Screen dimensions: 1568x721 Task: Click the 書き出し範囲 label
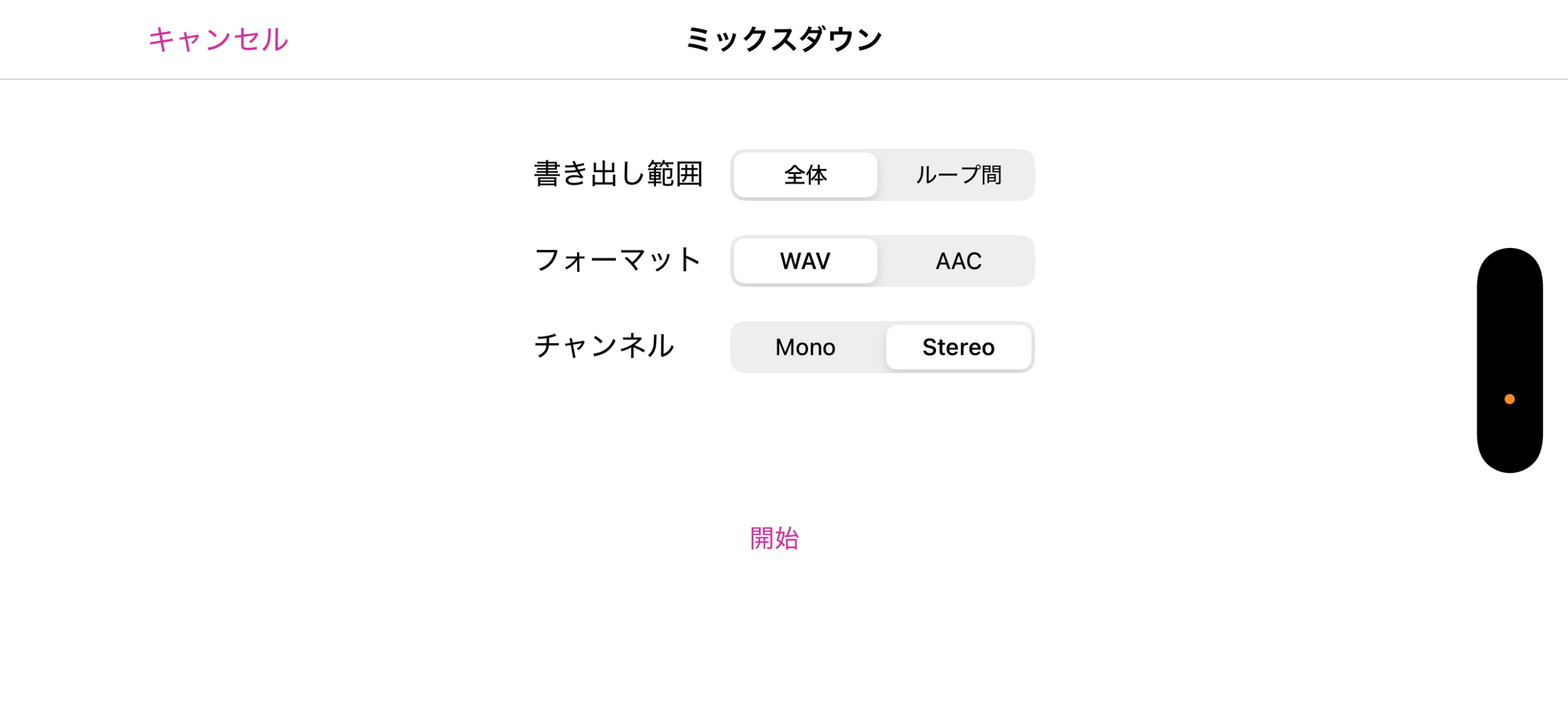618,175
